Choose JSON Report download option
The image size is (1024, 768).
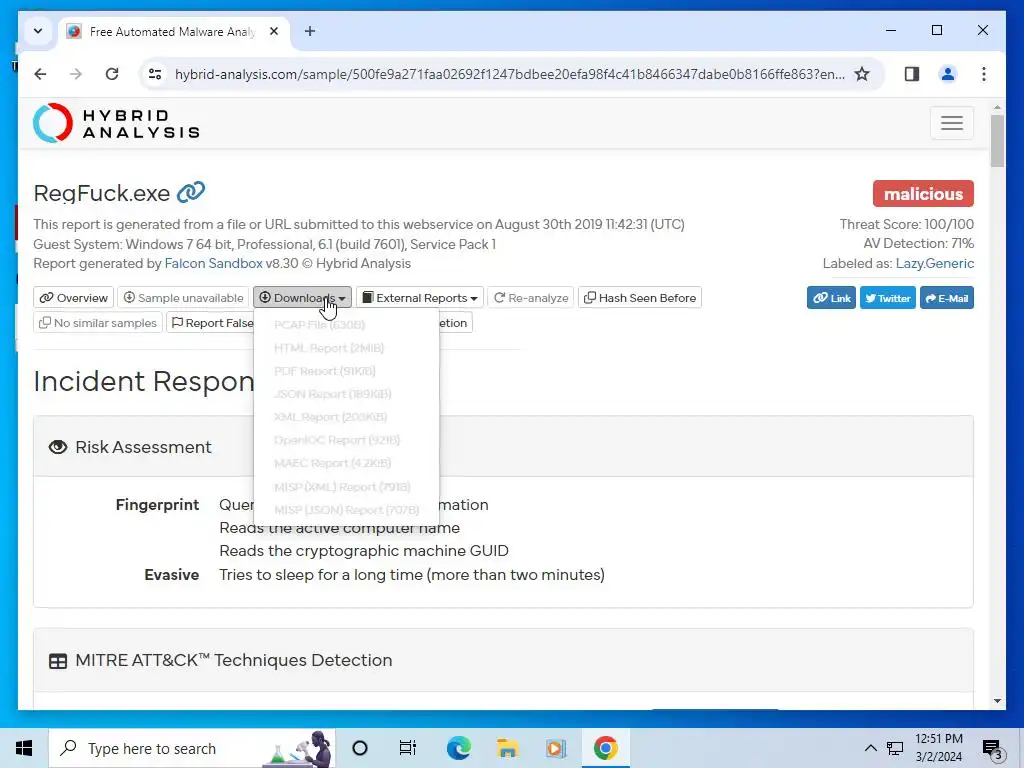coord(332,394)
